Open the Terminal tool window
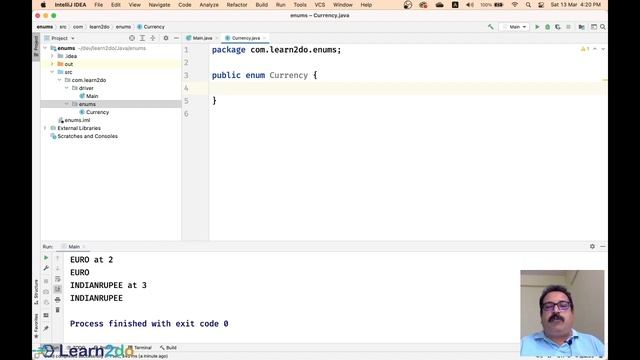This screenshot has width=640, height=360. [140, 348]
